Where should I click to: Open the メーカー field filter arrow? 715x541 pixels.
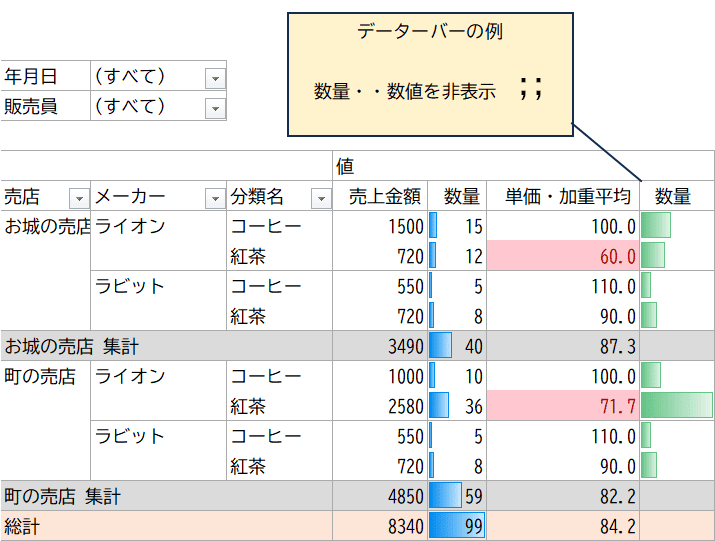click(x=215, y=198)
